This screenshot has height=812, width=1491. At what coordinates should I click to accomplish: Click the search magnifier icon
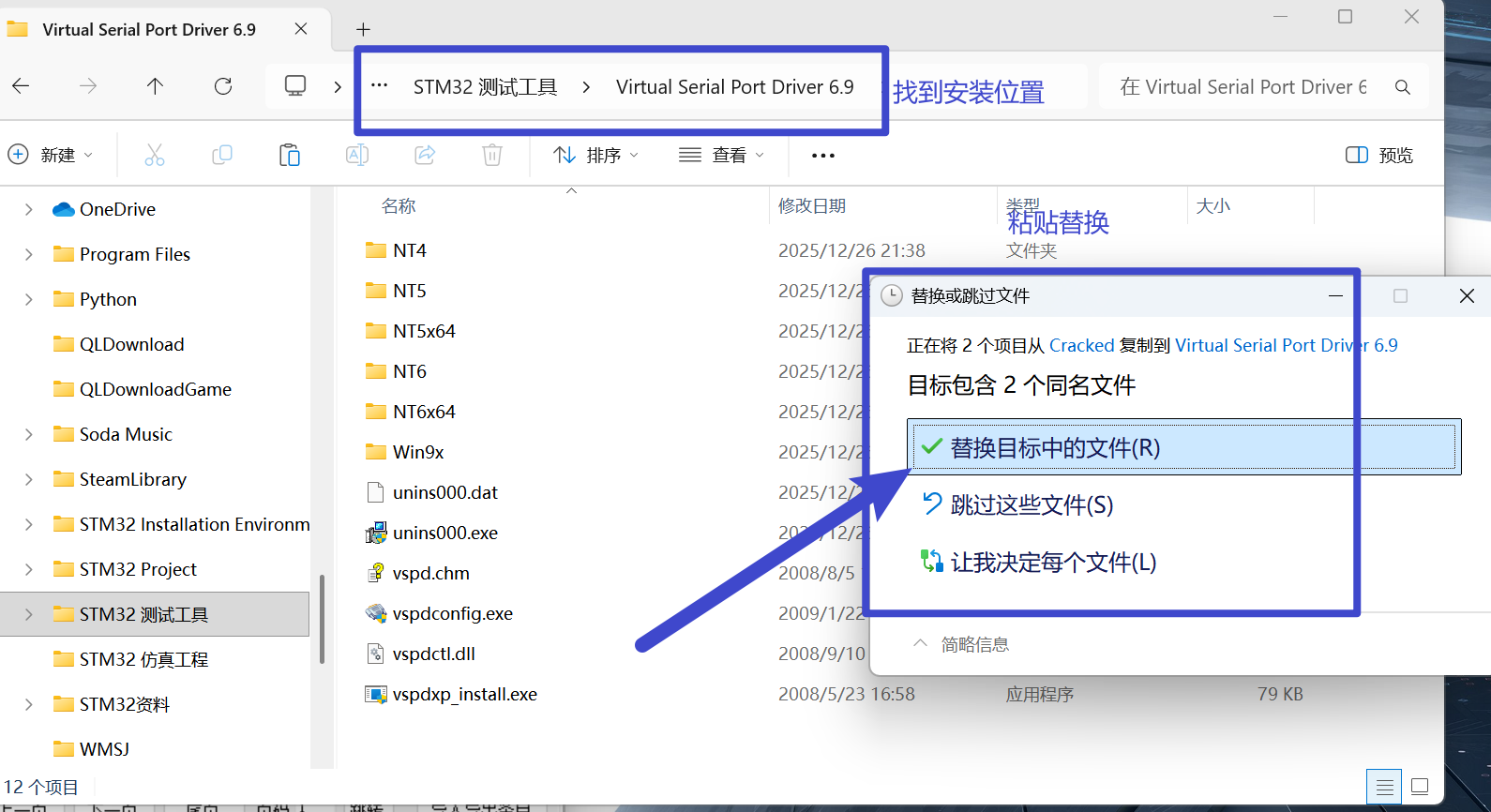[x=1403, y=87]
